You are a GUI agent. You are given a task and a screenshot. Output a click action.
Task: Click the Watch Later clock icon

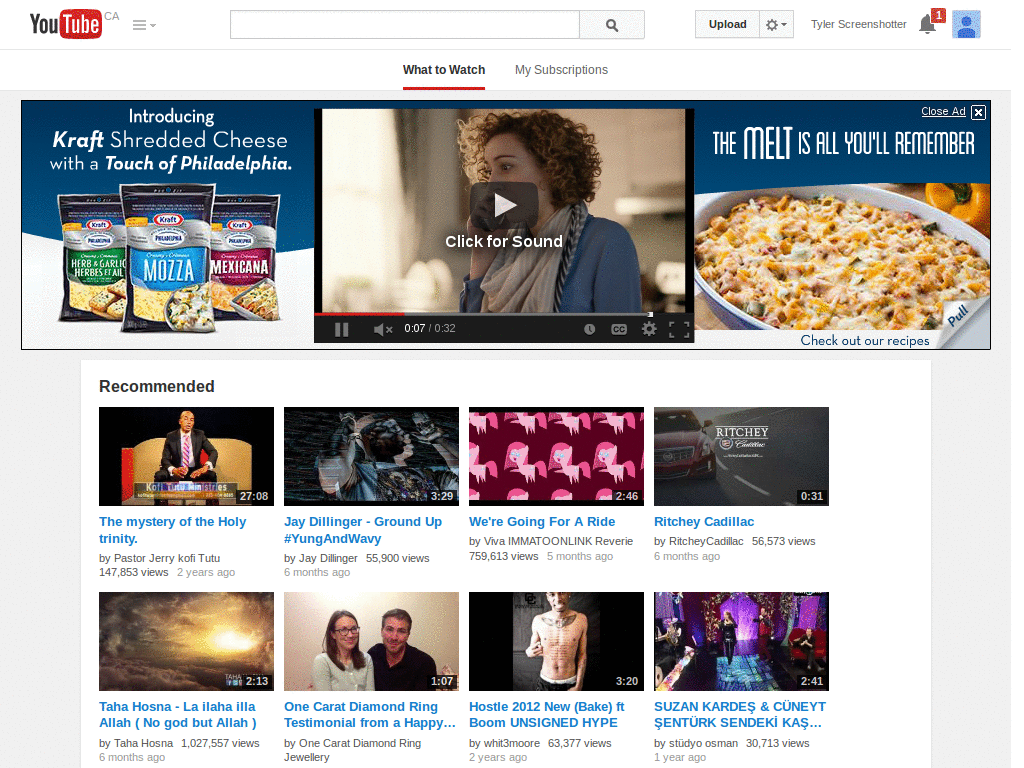pos(589,329)
